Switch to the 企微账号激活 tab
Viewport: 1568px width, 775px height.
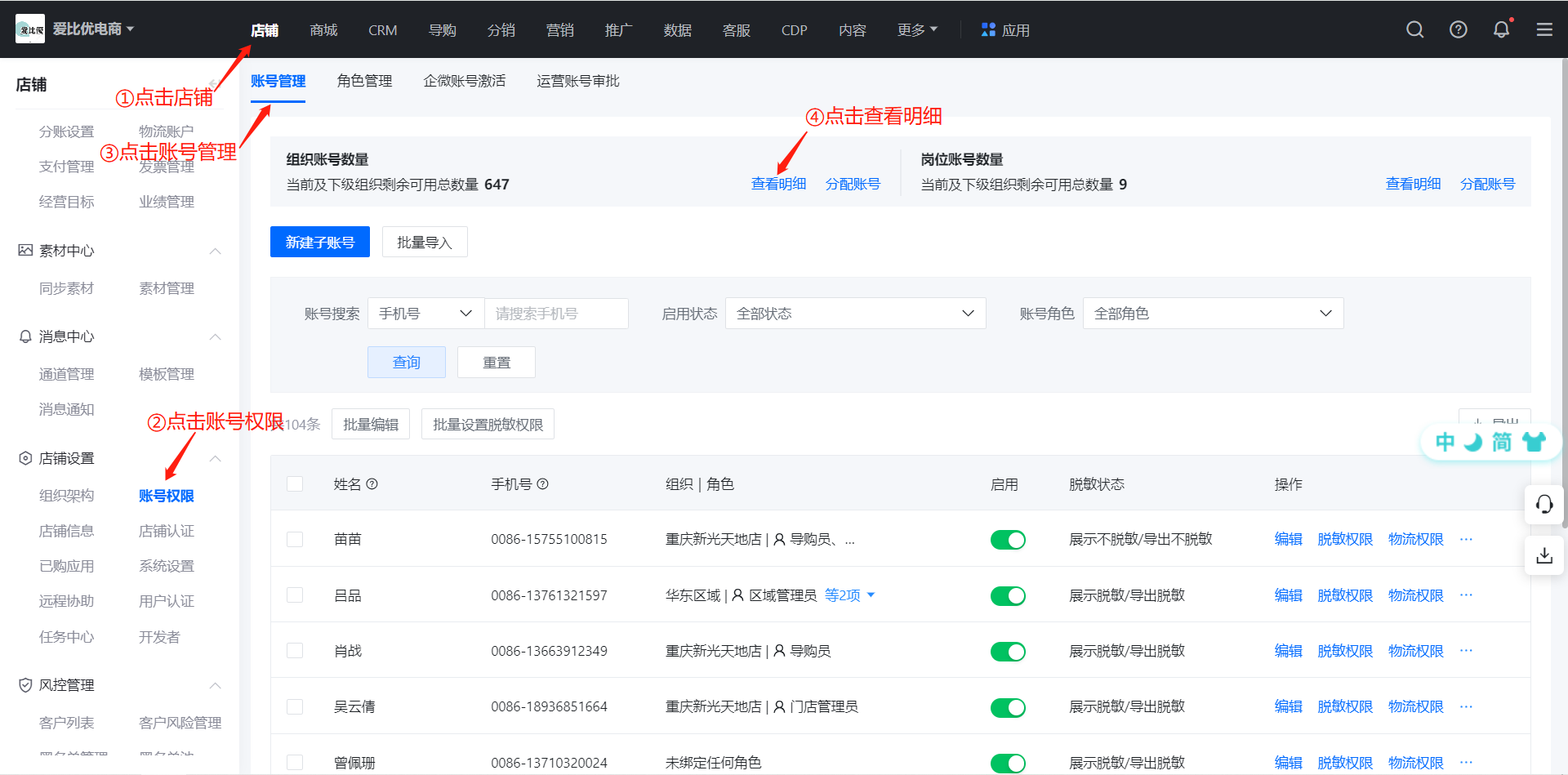tap(464, 81)
